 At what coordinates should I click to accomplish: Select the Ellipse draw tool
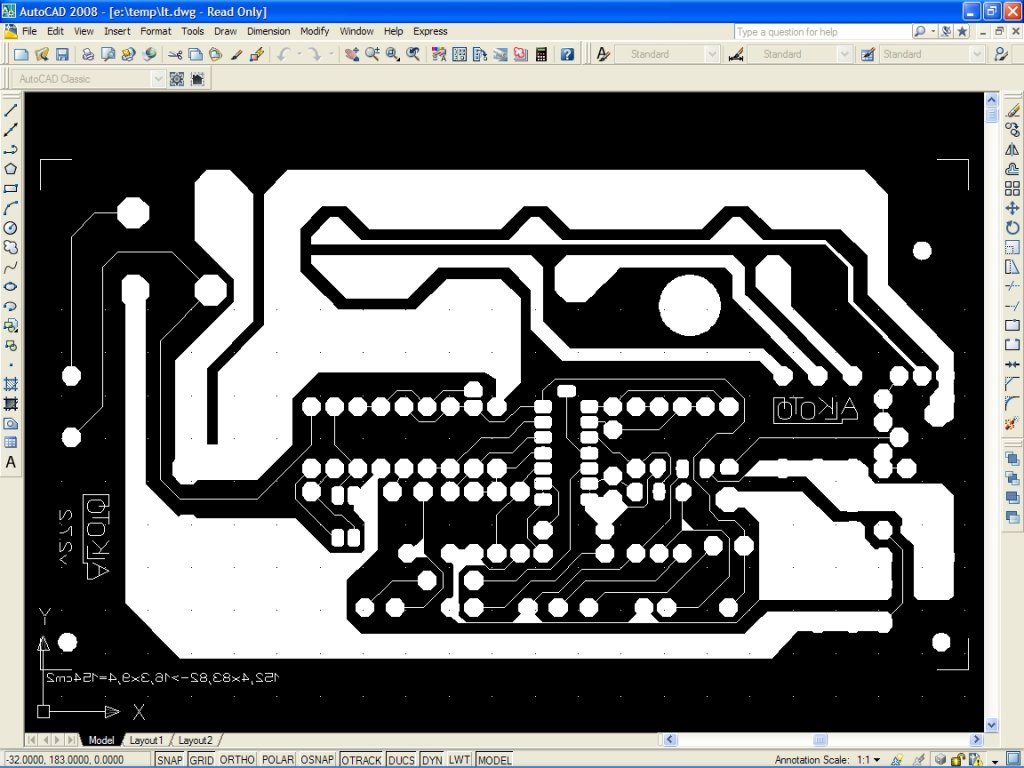point(10,287)
